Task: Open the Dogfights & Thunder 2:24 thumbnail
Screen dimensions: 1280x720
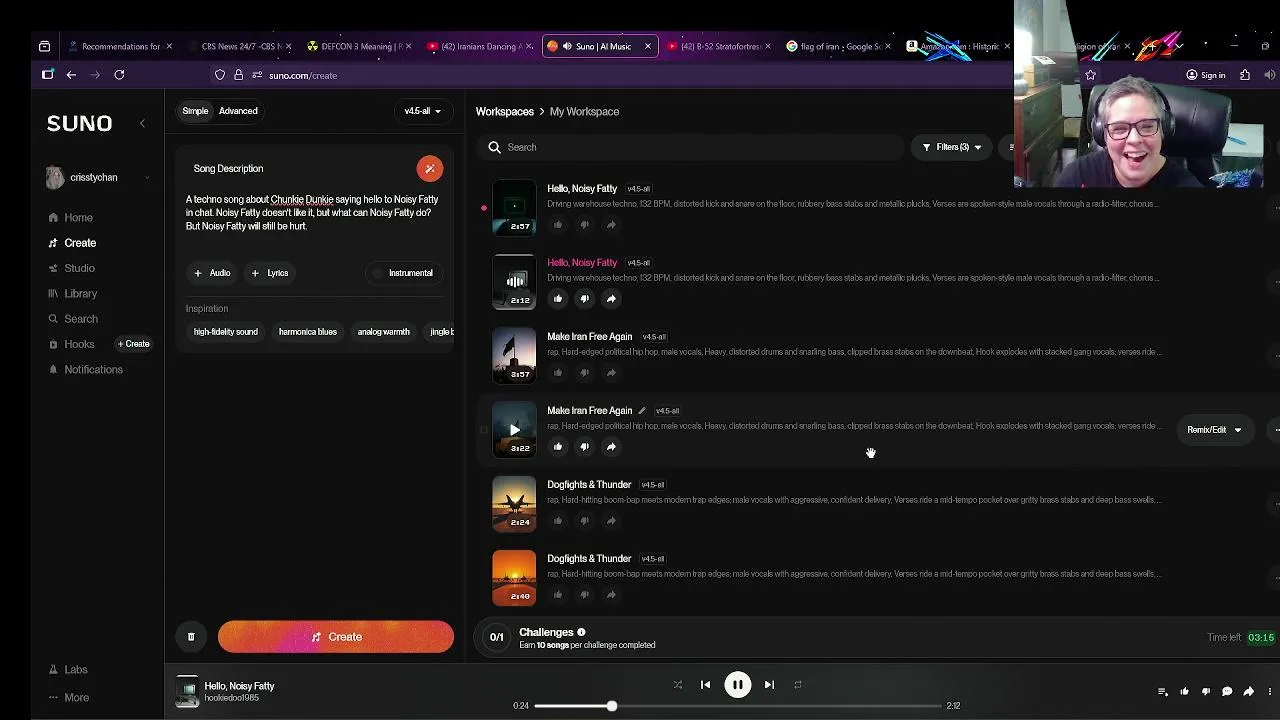Action: click(514, 504)
